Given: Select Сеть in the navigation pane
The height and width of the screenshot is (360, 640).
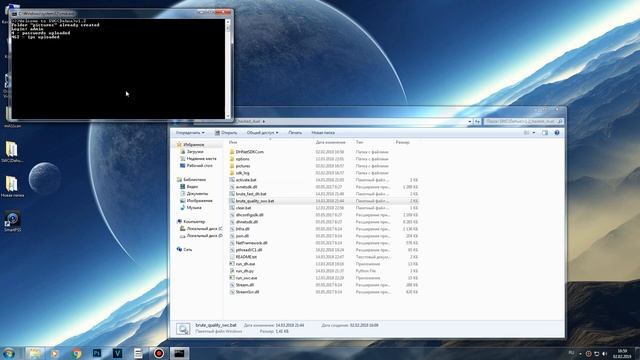Looking at the screenshot, I should (x=187, y=249).
